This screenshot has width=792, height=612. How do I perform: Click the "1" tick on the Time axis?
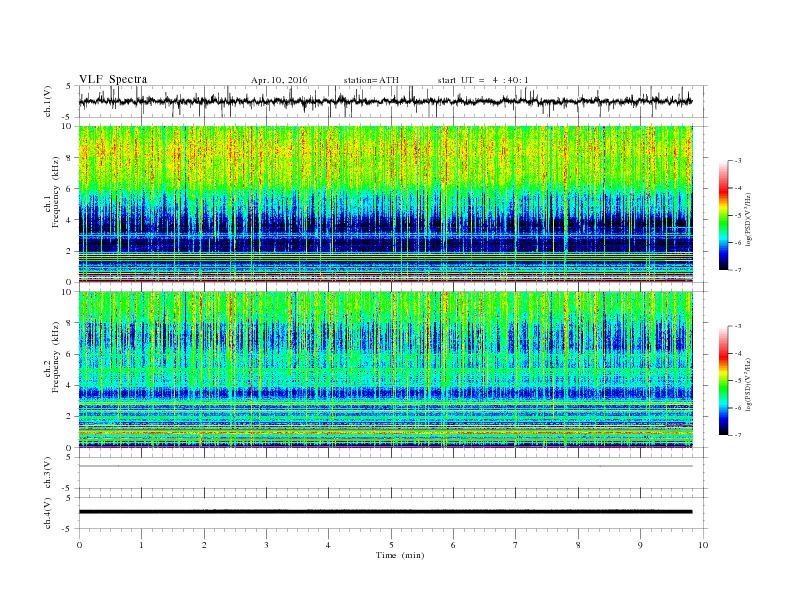point(141,545)
